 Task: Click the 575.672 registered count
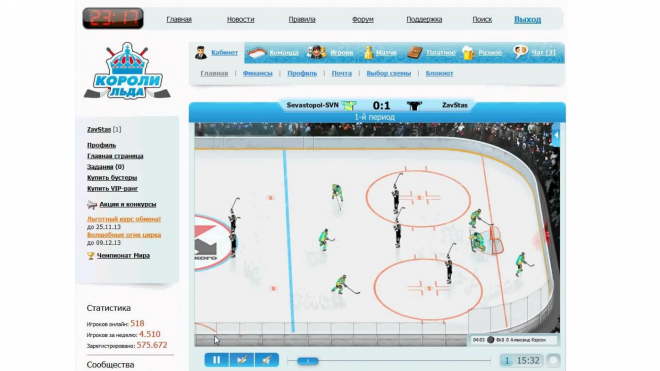(152, 345)
